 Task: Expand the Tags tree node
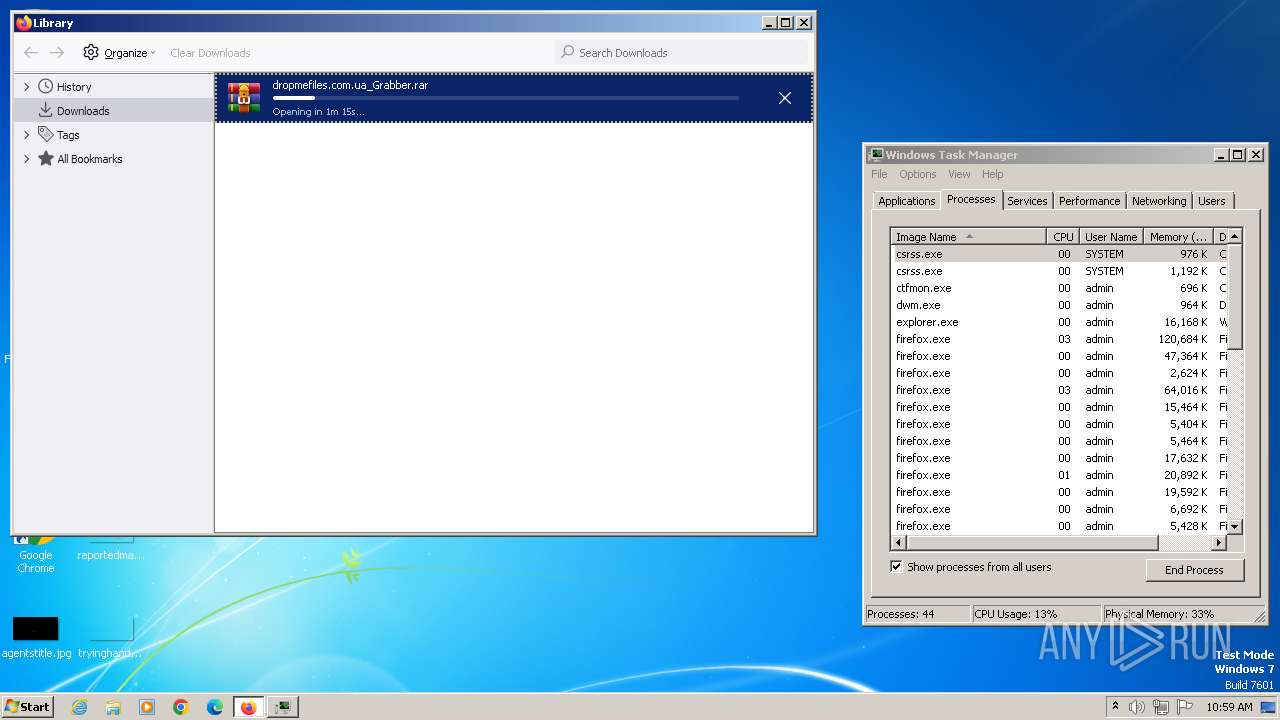(27, 134)
